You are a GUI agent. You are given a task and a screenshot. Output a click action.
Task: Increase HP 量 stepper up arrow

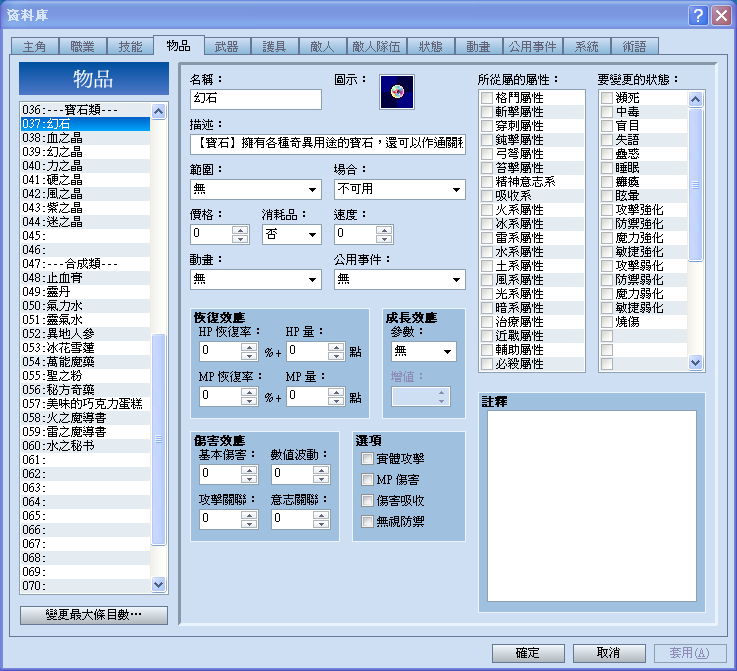coord(336,347)
